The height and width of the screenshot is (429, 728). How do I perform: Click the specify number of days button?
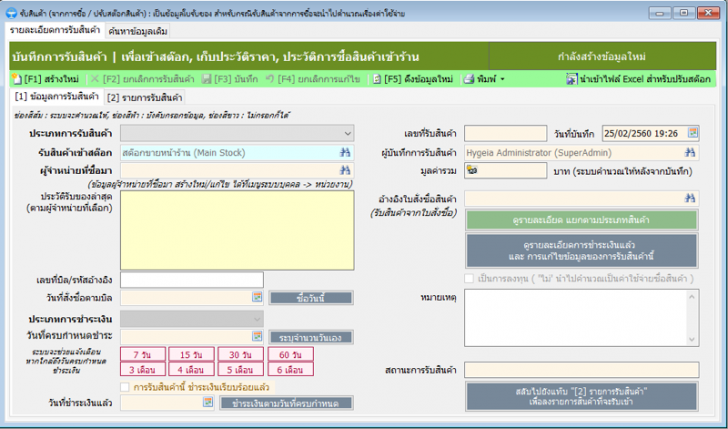[311, 337]
